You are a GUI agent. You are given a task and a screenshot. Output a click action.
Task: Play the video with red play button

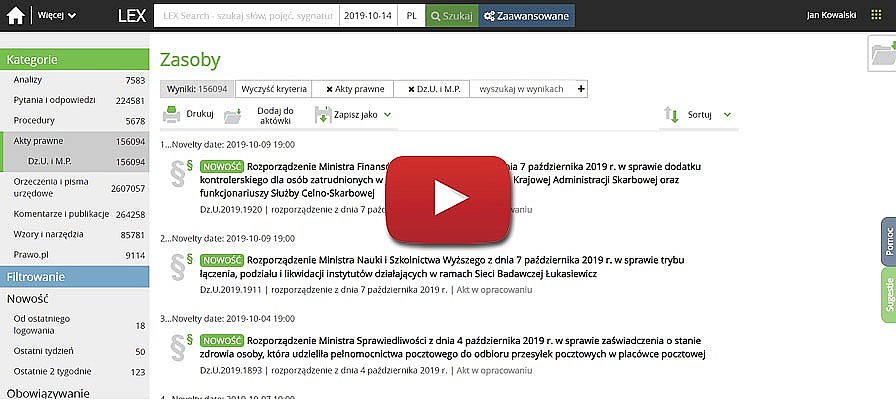click(448, 199)
